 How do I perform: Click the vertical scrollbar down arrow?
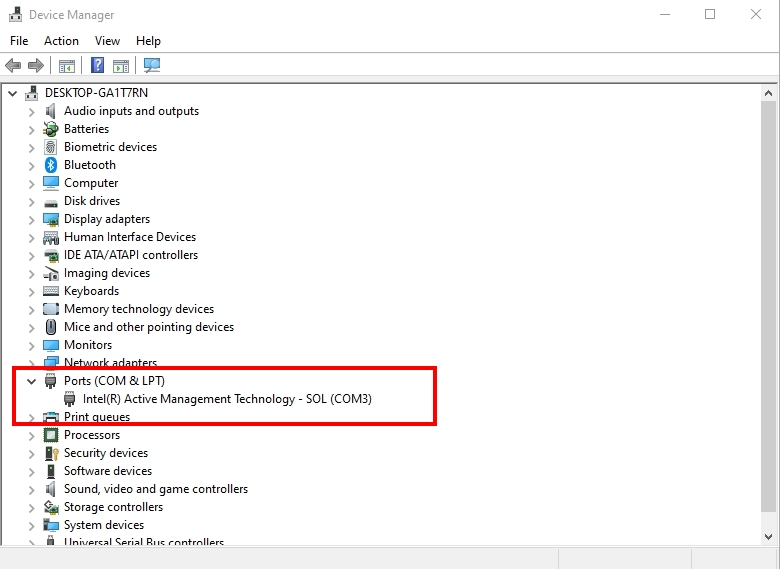pyautogui.click(x=770, y=535)
